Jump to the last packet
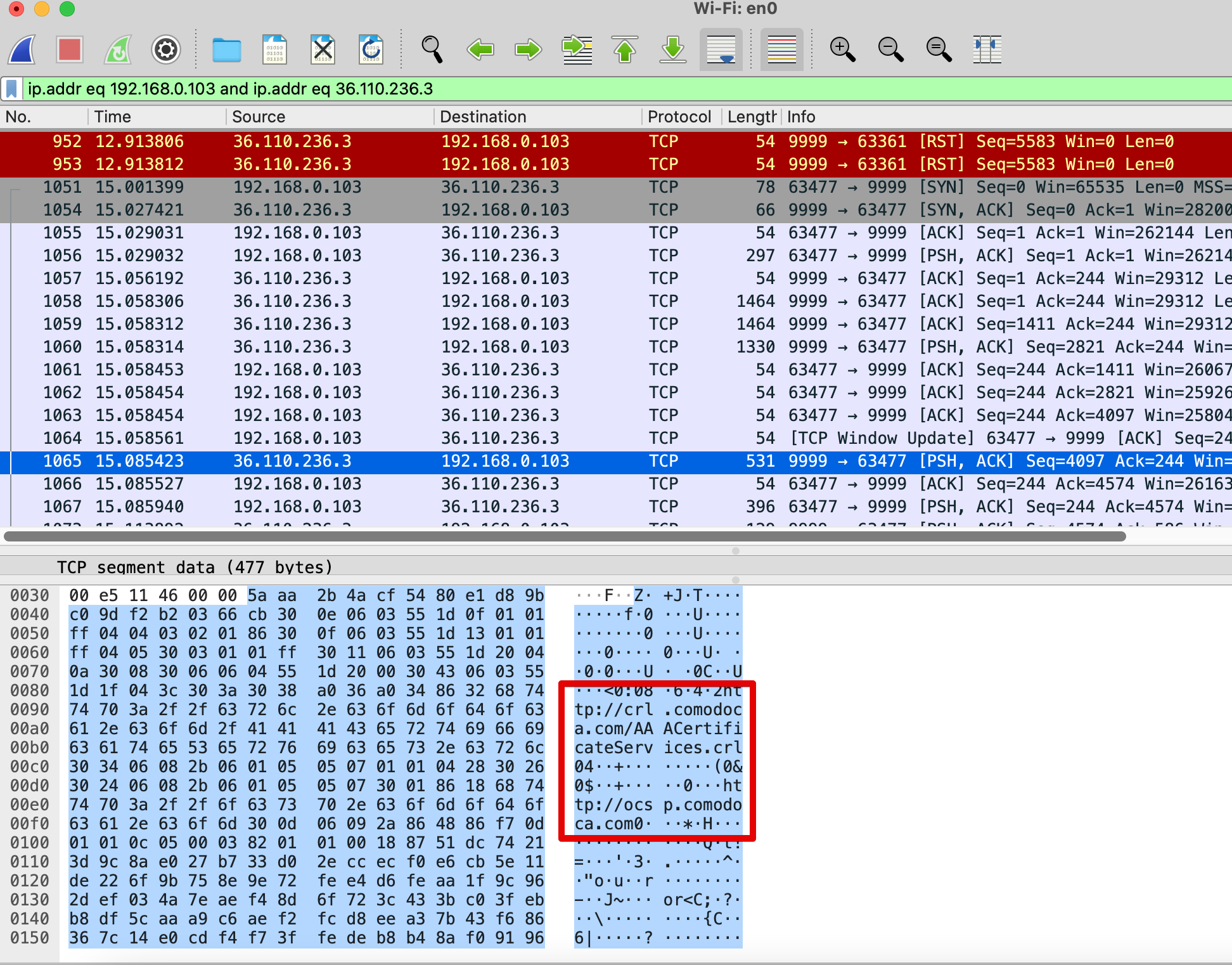 (672, 49)
